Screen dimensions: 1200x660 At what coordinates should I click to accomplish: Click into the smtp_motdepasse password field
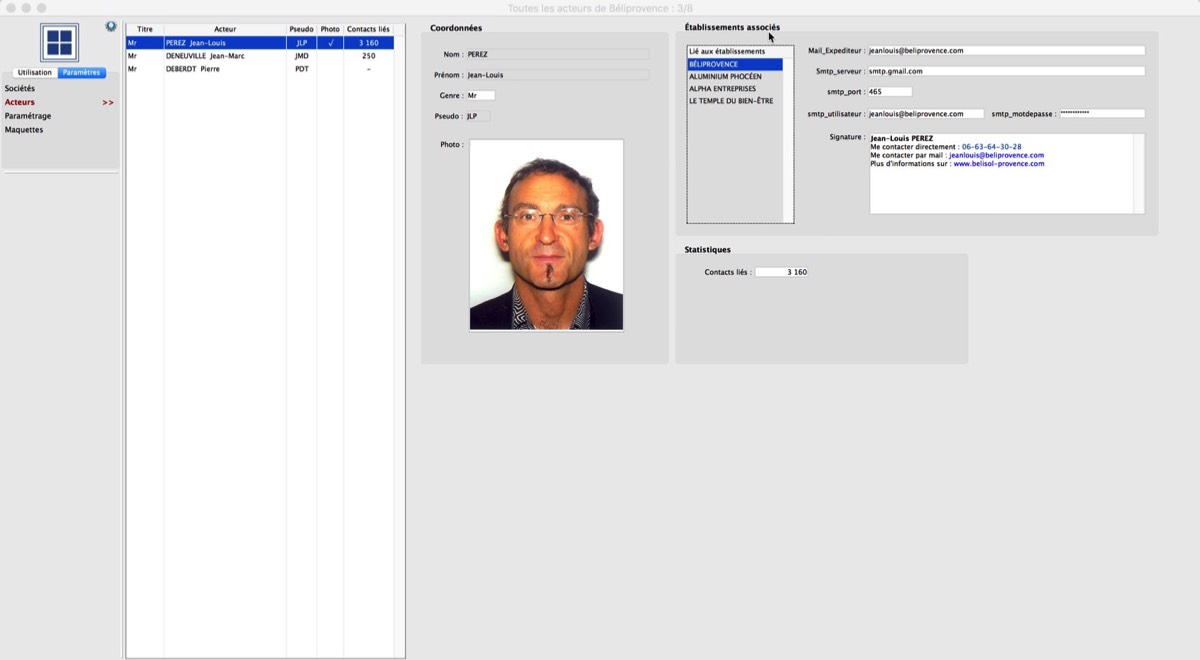point(1101,114)
